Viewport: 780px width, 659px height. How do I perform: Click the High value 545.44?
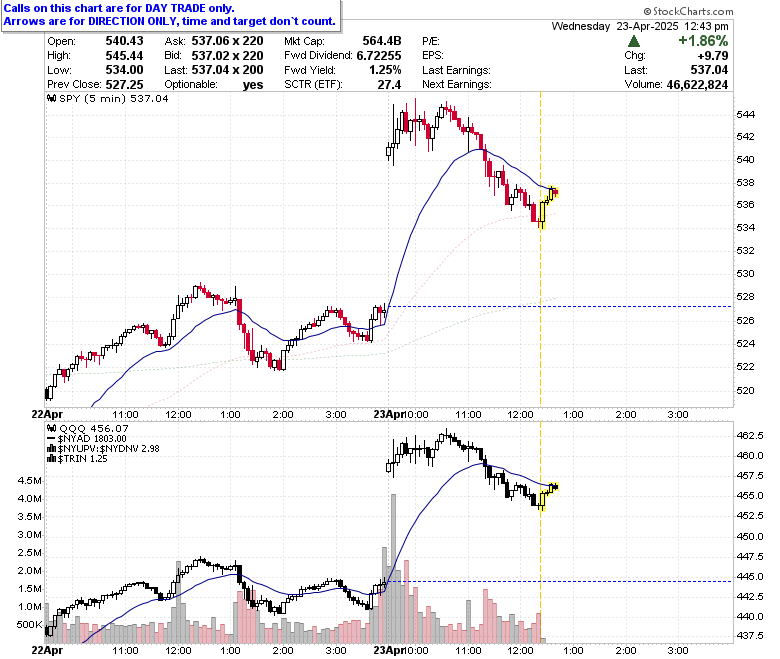pyautogui.click(x=124, y=56)
